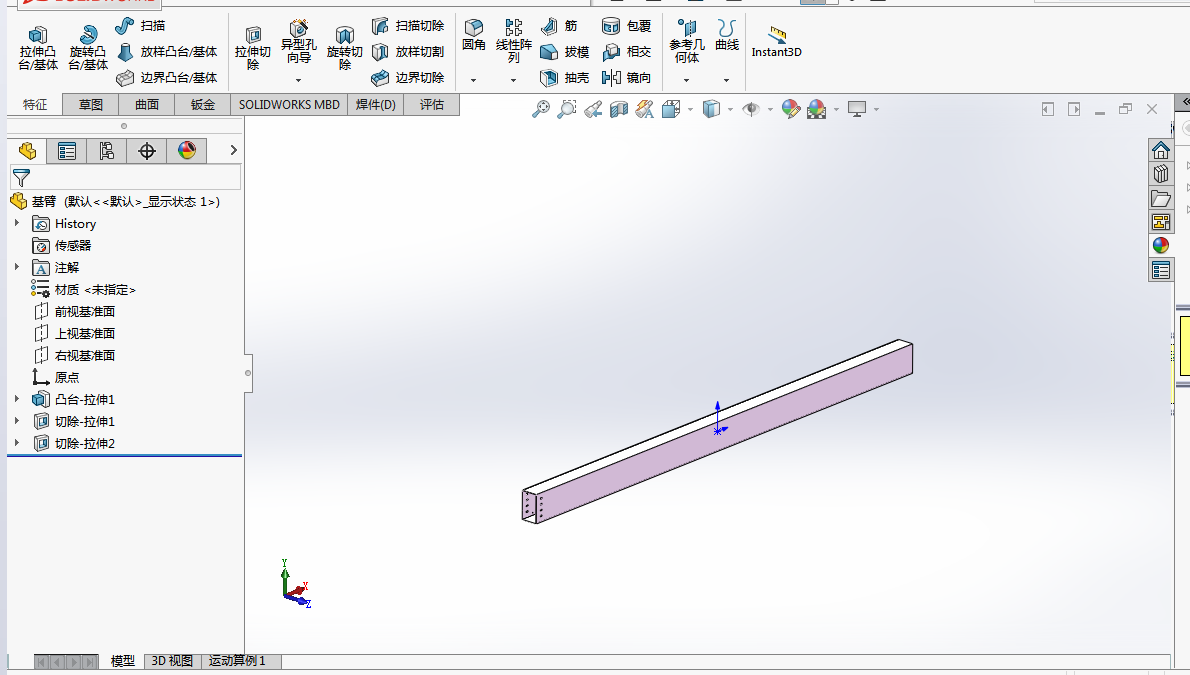Open dropdown arrow under Hole Wizard (异型孔向导)
Image resolution: width=1190 pixels, height=675 pixels.
(298, 80)
